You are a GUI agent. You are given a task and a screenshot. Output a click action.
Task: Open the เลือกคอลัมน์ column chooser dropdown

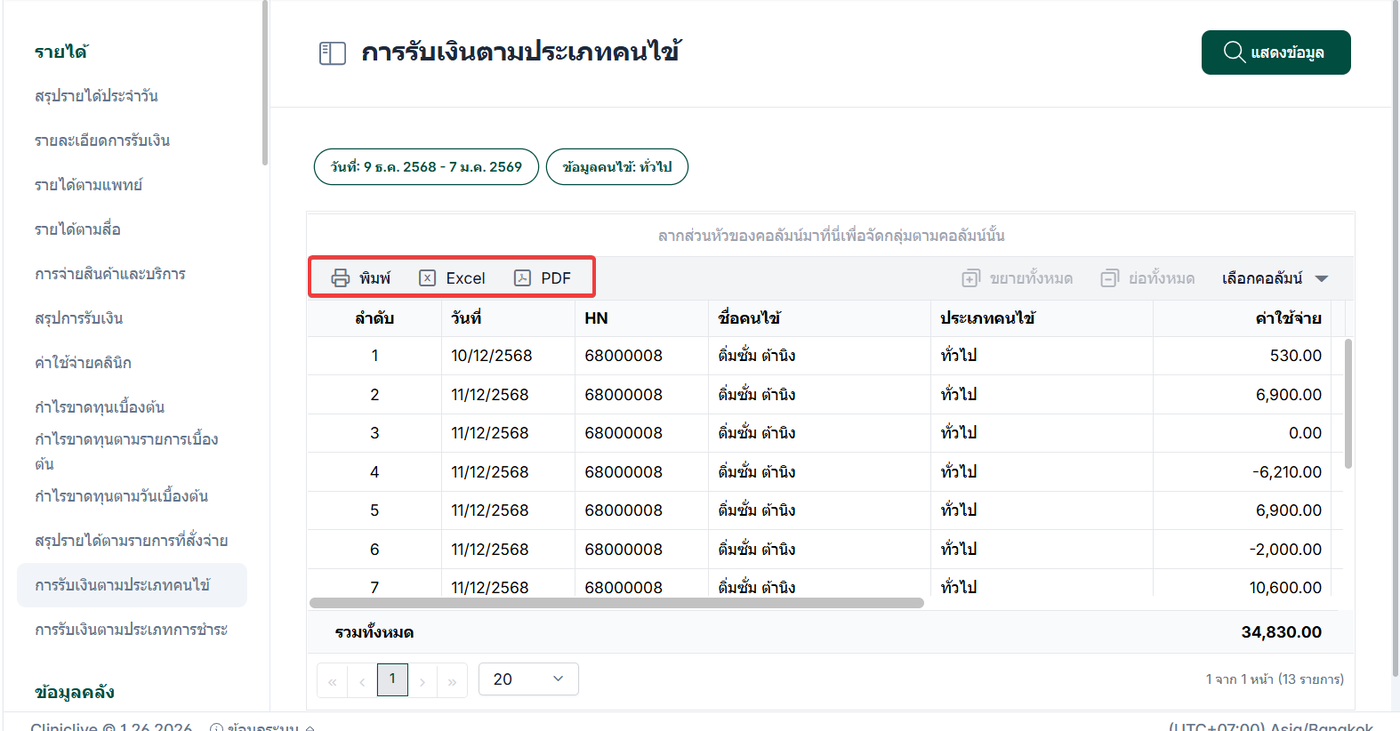tap(1275, 278)
